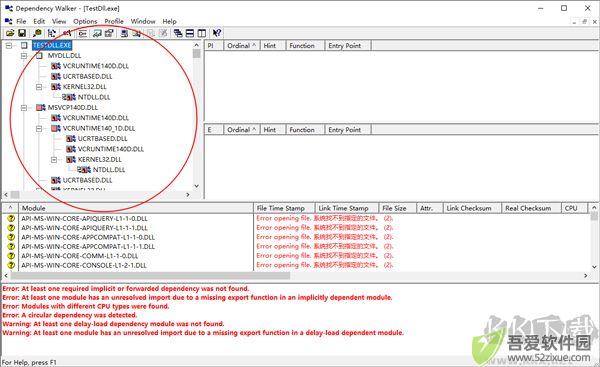
Task: Click the module icon beside VCRUNTIME140_1D.DLL
Action: (56, 129)
